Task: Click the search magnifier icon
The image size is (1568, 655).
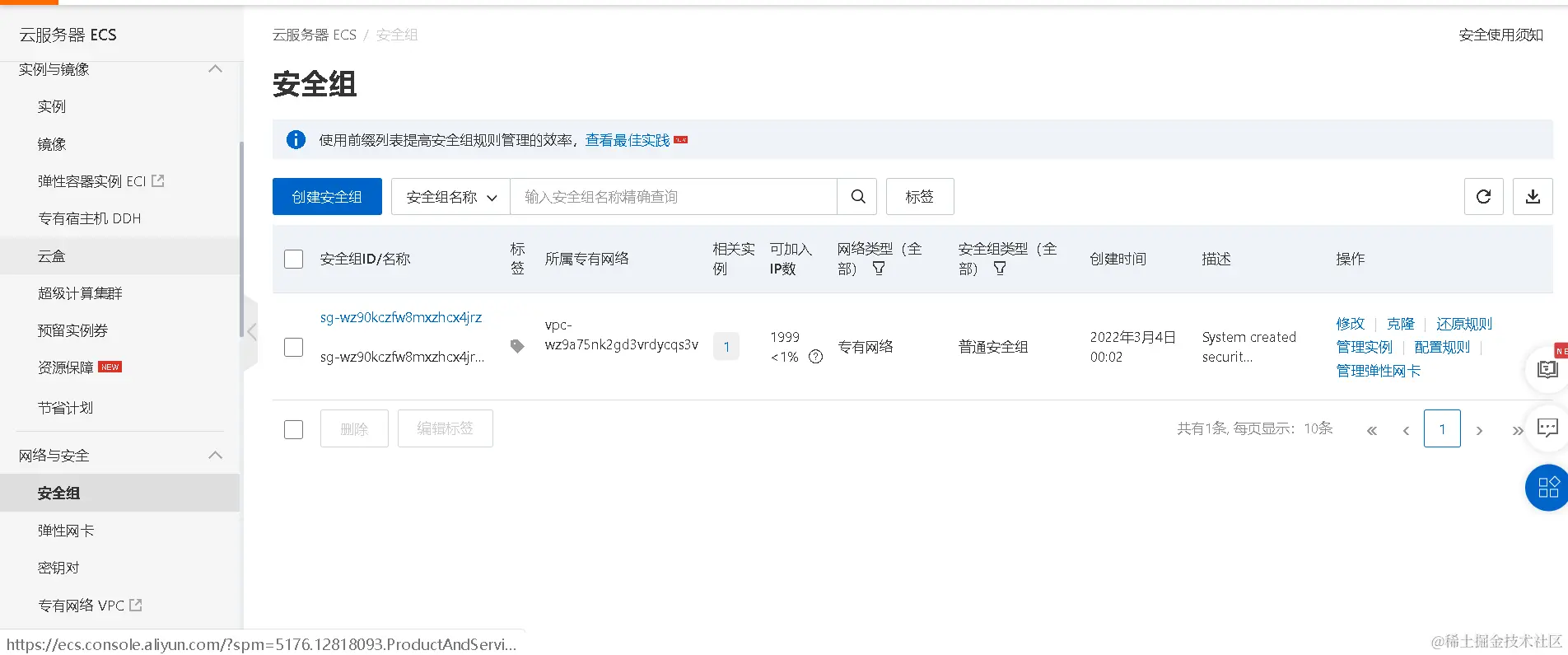Action: coord(857,197)
